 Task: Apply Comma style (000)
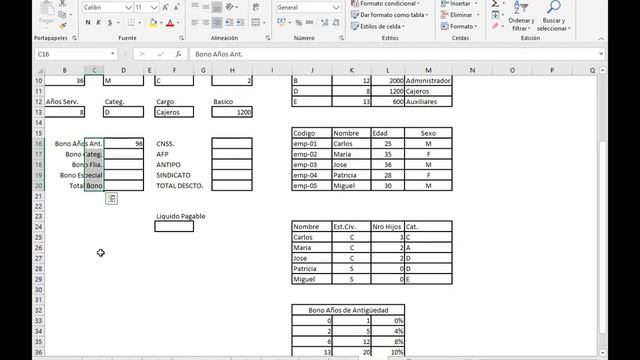310,23
